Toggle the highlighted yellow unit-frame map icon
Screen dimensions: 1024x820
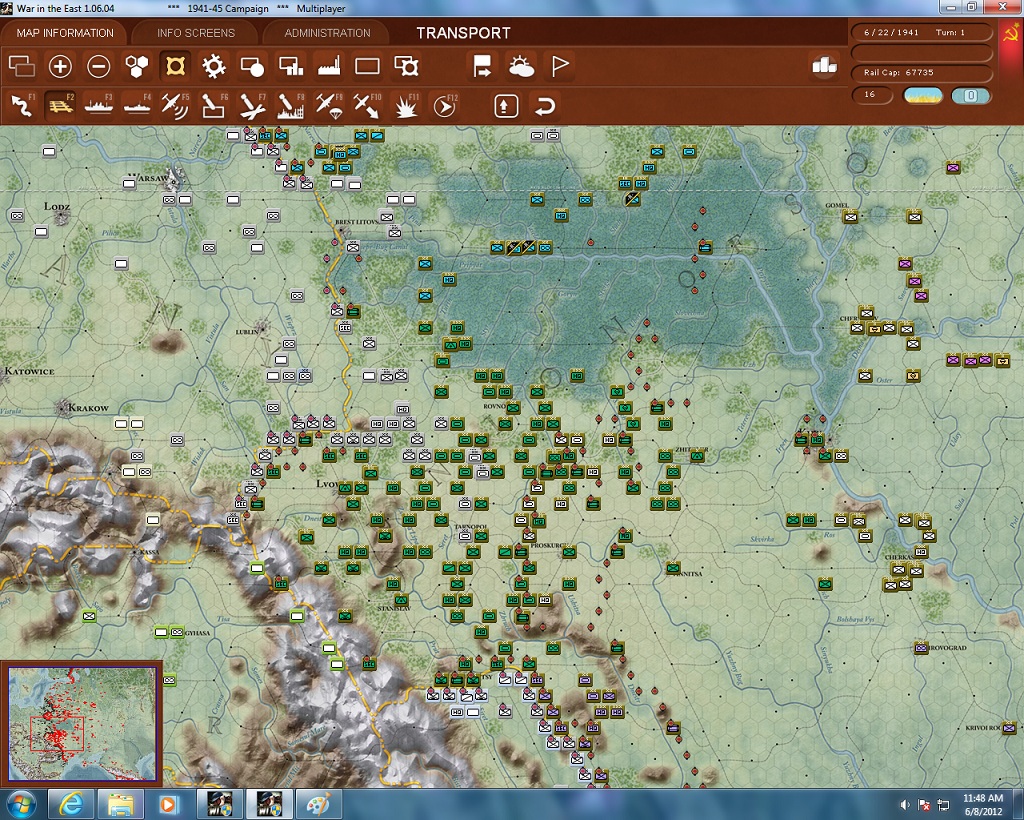click(175, 66)
